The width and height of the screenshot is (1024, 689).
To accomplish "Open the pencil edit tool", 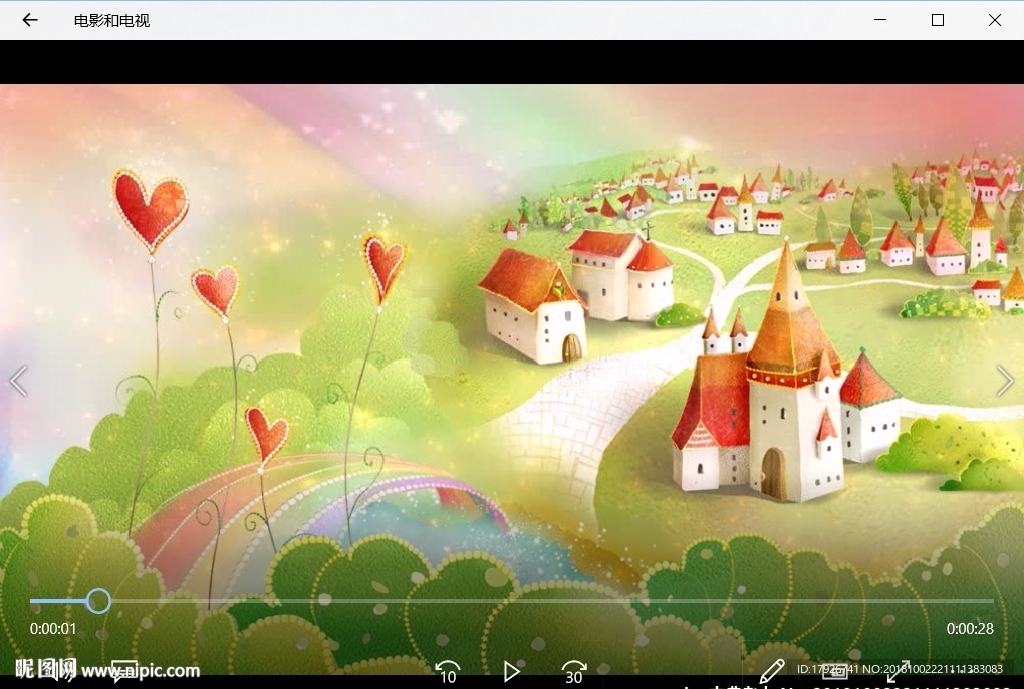I will pos(772,671).
